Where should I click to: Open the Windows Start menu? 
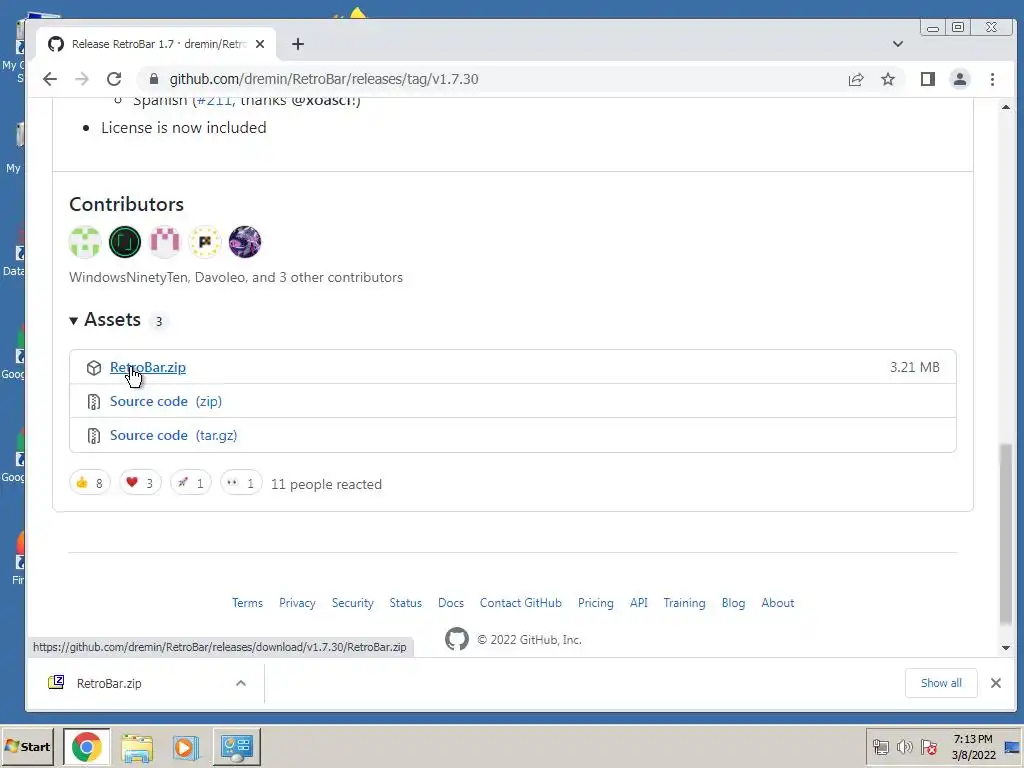pyautogui.click(x=27, y=746)
